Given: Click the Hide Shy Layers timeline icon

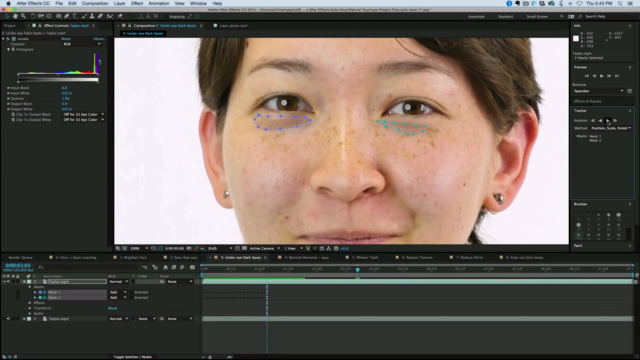Looking at the screenshot, I should point(165,267).
